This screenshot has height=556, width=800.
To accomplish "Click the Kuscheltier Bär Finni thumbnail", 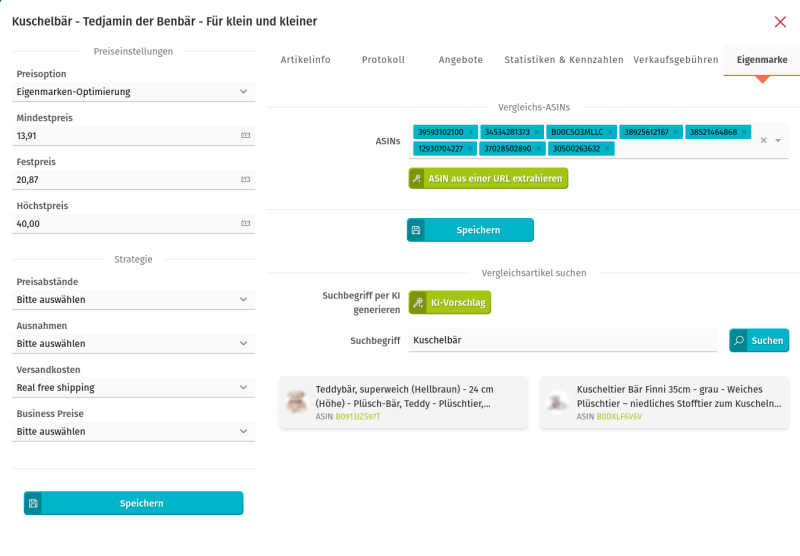I will (557, 402).
